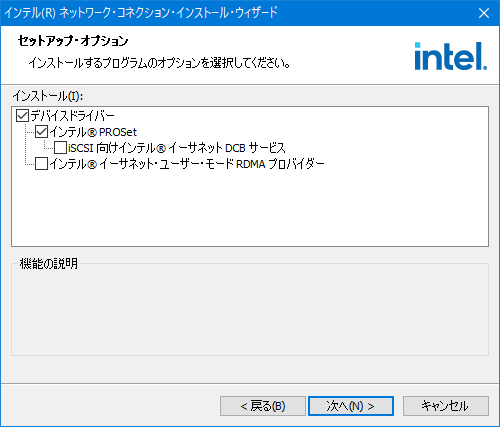This screenshot has height=427, width=500.
Task: Go back with the 戻る(B) button
Action: coord(263,406)
